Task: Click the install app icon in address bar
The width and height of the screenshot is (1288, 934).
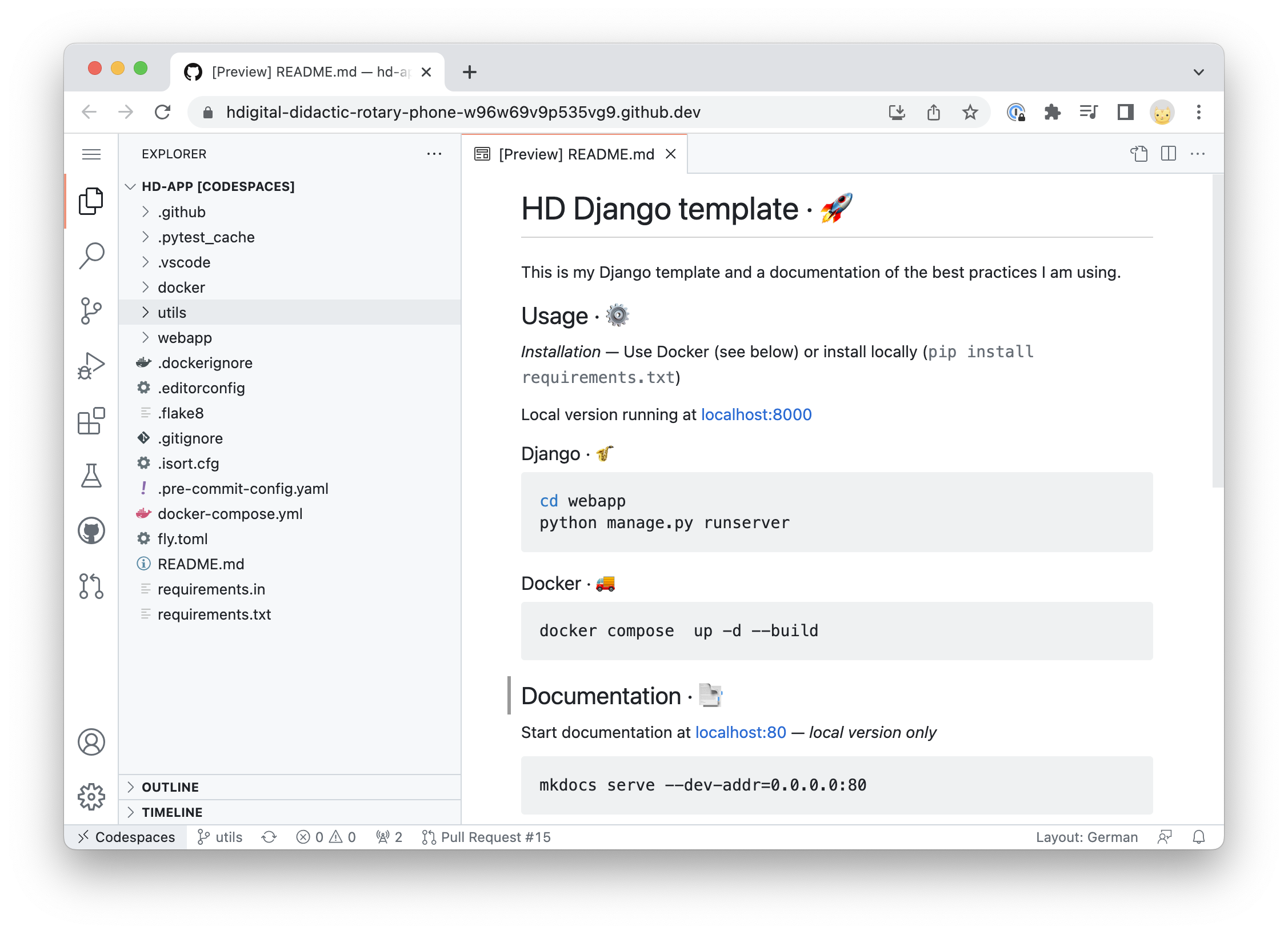Action: pos(897,112)
